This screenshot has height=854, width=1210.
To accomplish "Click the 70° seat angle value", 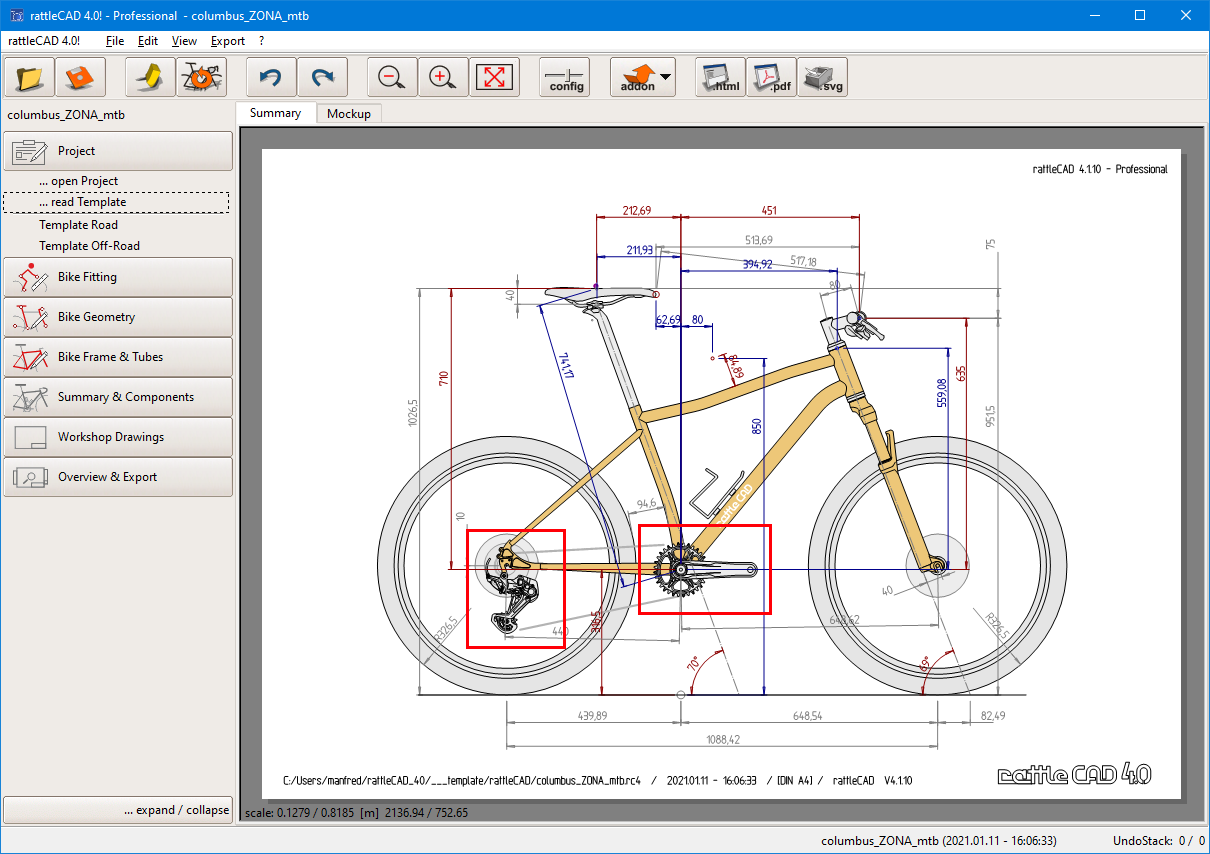I will (692, 664).
